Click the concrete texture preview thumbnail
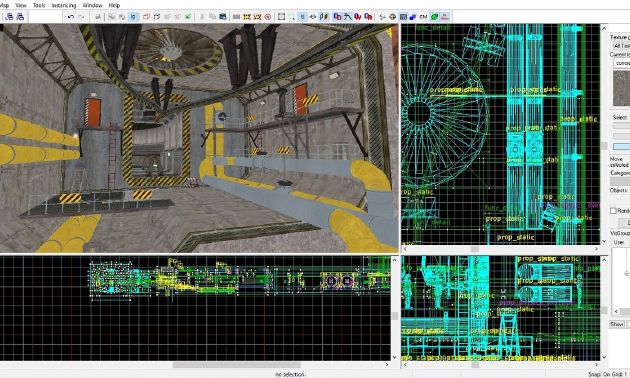The width and height of the screenshot is (630, 378). (622, 88)
